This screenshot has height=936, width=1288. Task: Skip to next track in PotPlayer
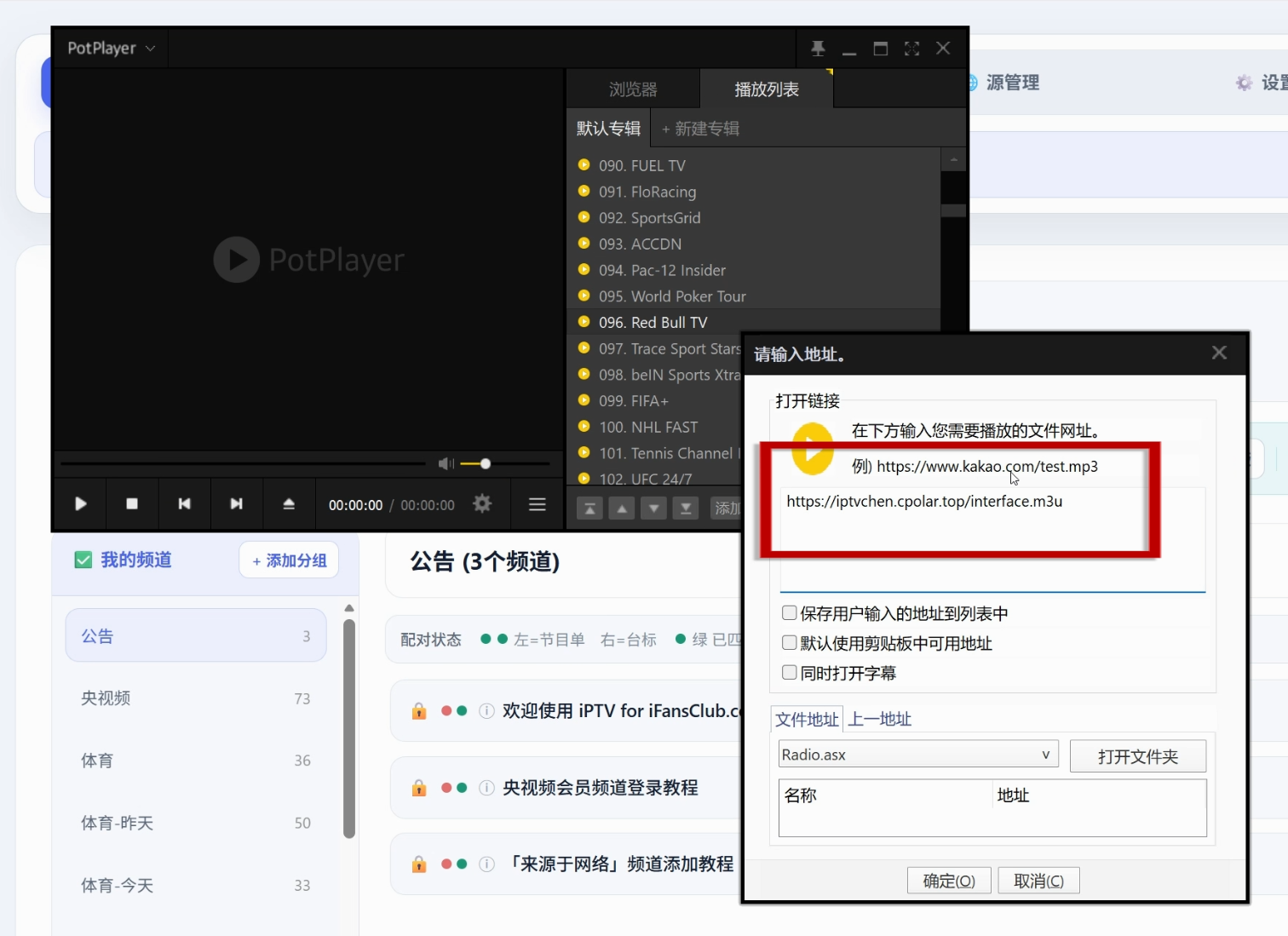click(x=237, y=504)
